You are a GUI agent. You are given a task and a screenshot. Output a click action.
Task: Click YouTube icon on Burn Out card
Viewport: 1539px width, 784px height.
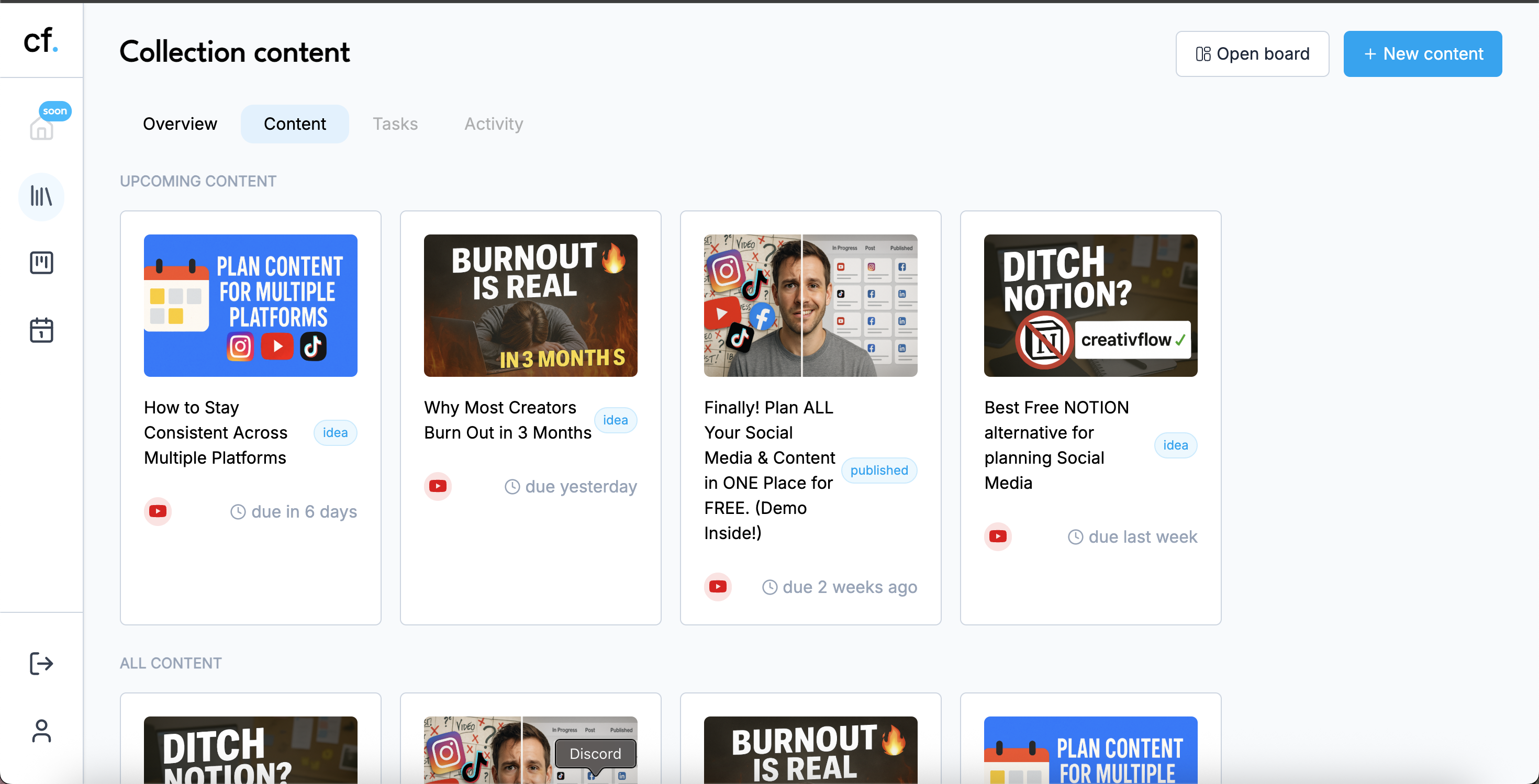[438, 486]
